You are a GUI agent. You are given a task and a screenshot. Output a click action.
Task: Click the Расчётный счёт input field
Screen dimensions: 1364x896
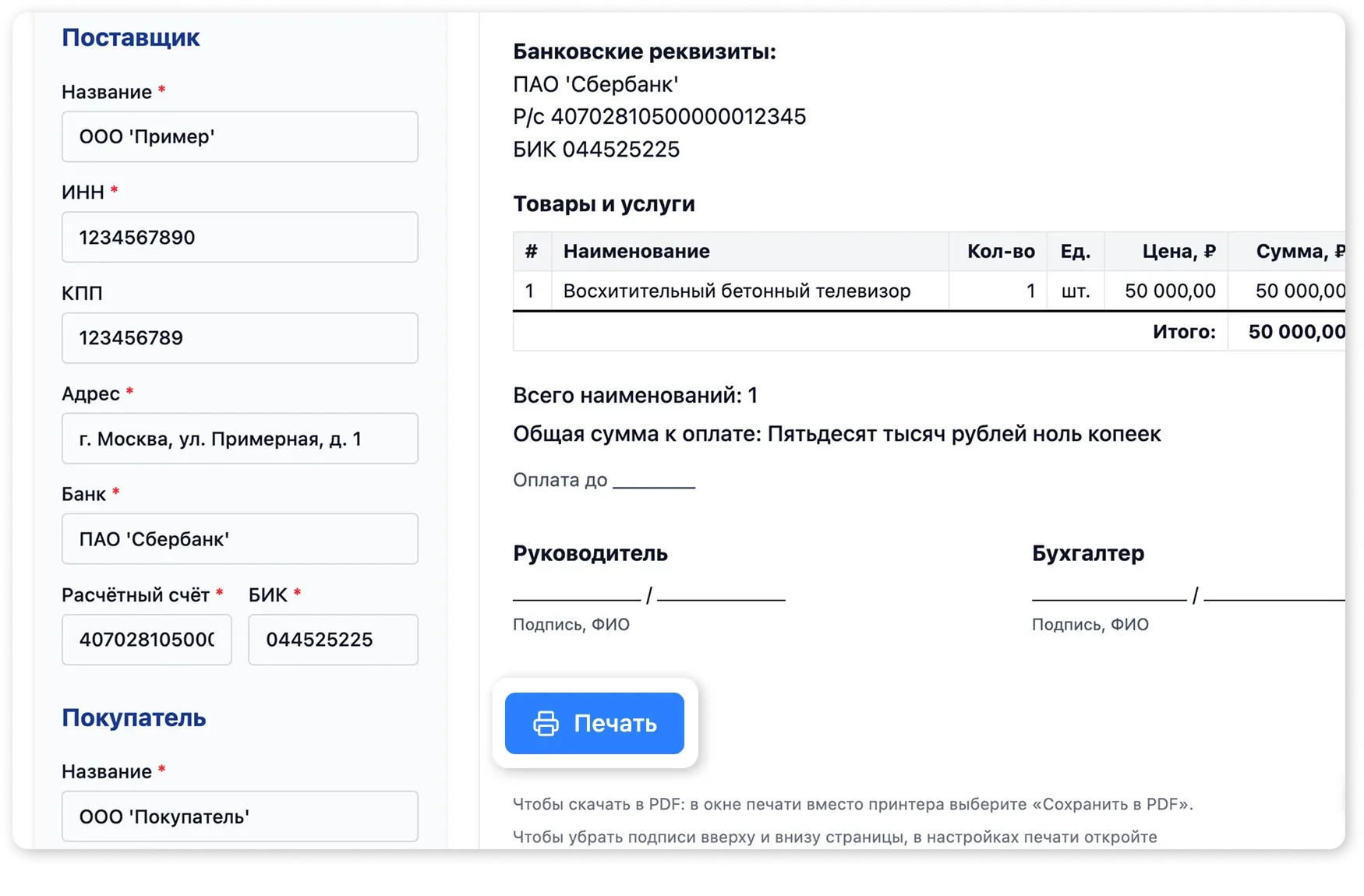(146, 639)
